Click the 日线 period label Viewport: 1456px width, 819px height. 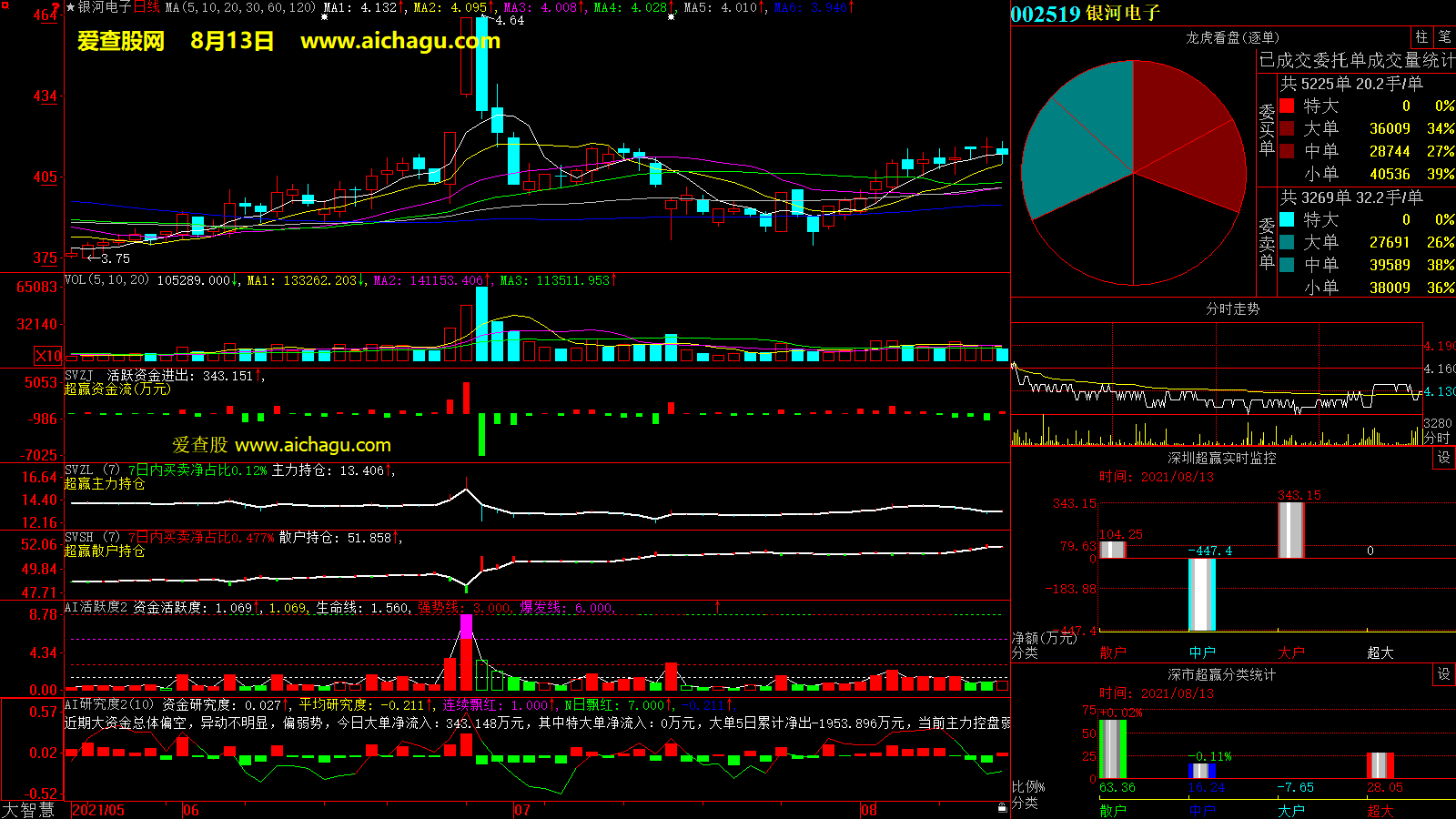[147, 7]
